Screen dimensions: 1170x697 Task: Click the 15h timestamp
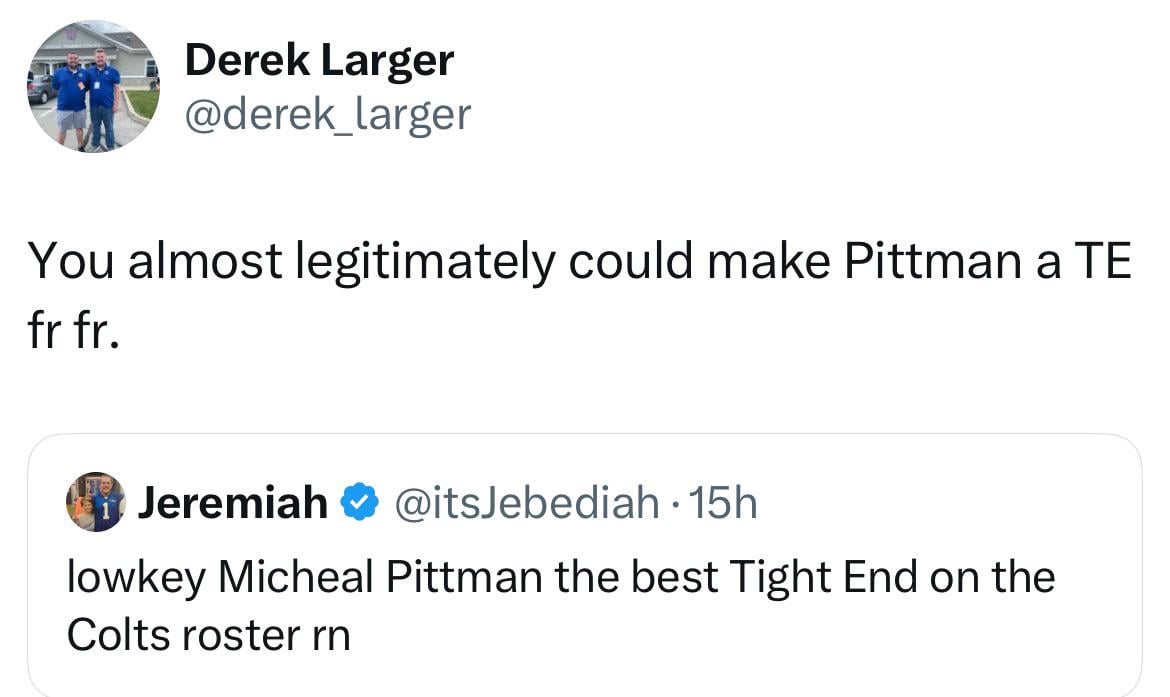pyautogui.click(x=723, y=503)
